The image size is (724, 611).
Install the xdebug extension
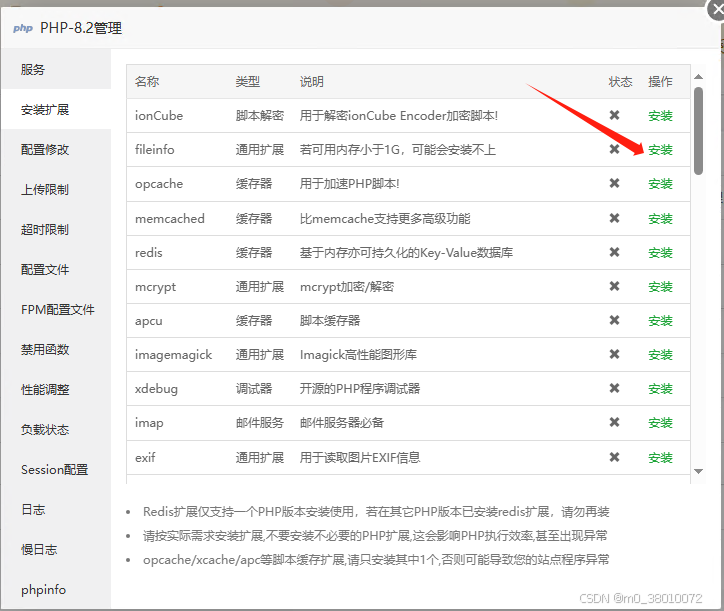pos(660,389)
